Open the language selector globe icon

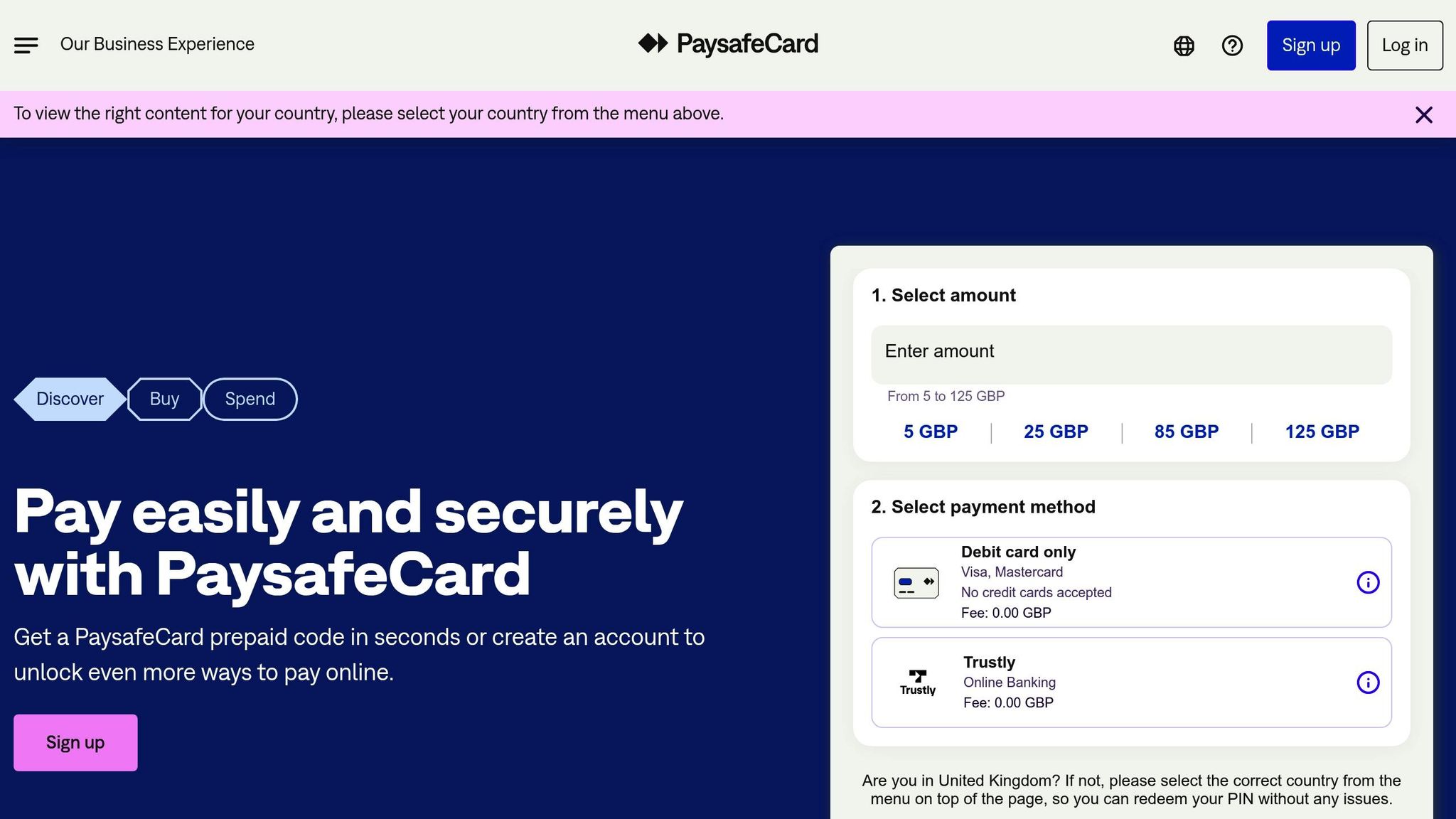pyautogui.click(x=1183, y=45)
